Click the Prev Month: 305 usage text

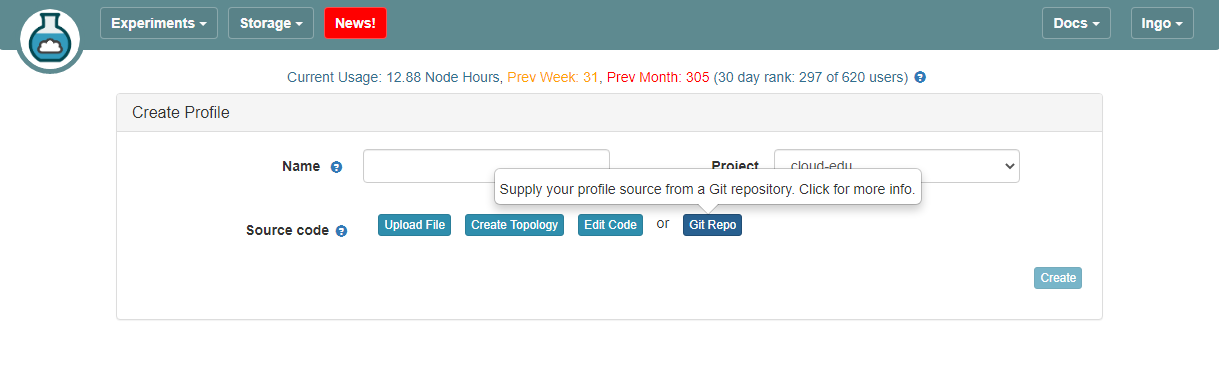coord(658,77)
